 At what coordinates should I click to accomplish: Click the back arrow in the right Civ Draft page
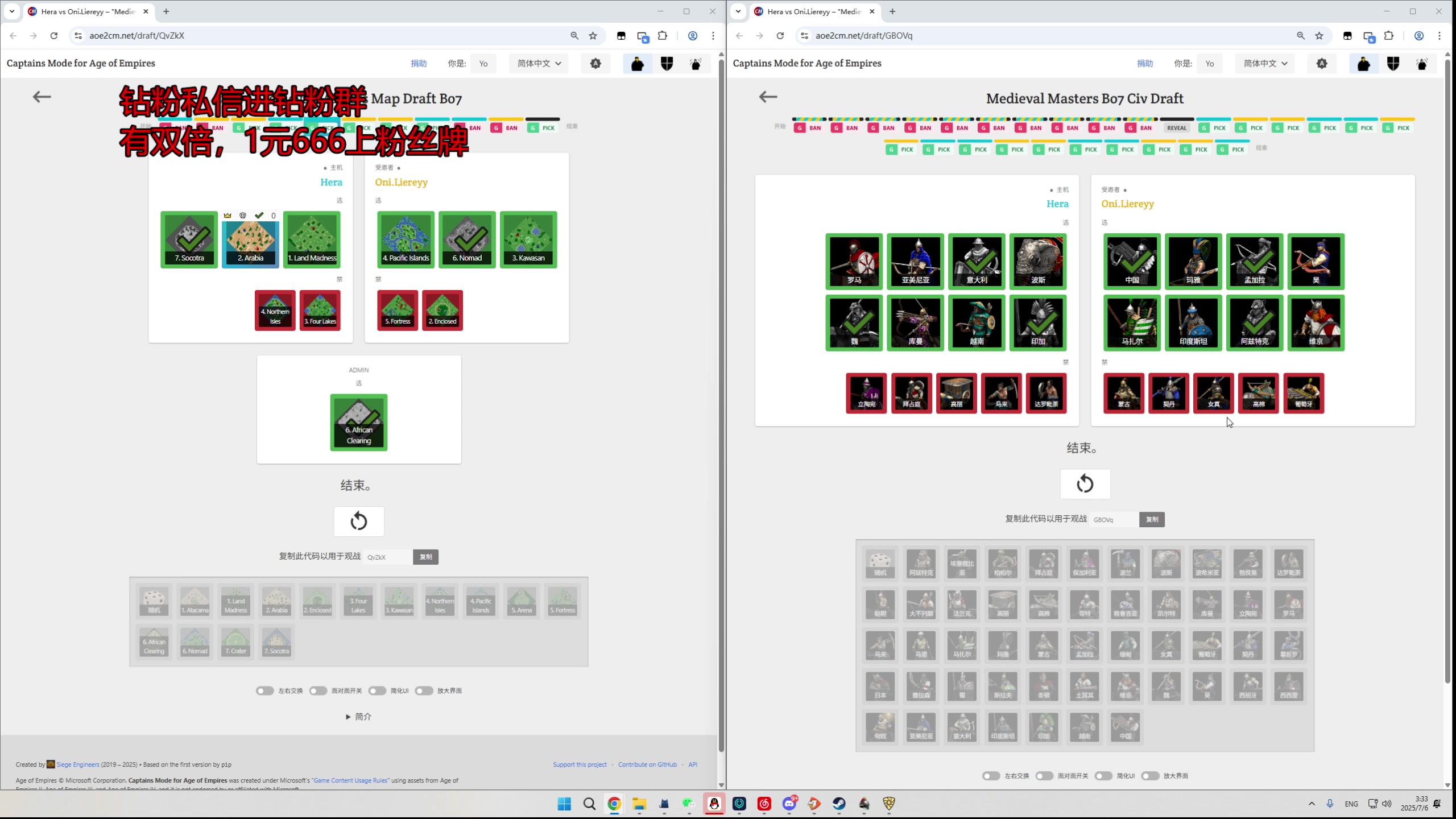768,97
